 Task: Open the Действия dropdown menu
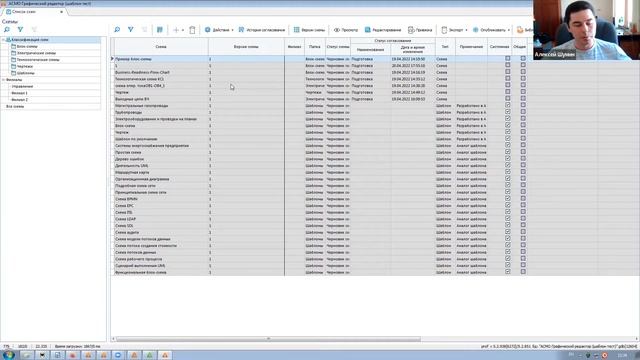coord(219,30)
